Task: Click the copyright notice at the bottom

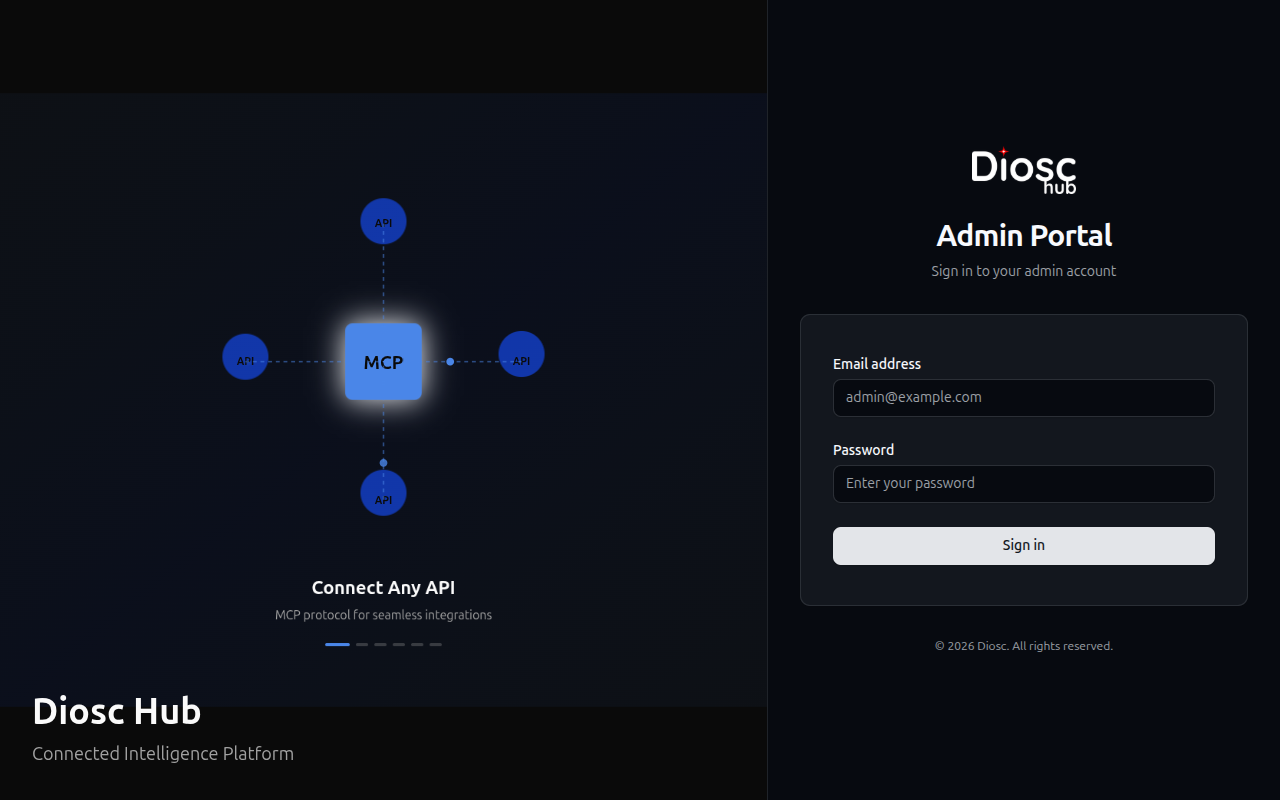Action: pos(1023,646)
